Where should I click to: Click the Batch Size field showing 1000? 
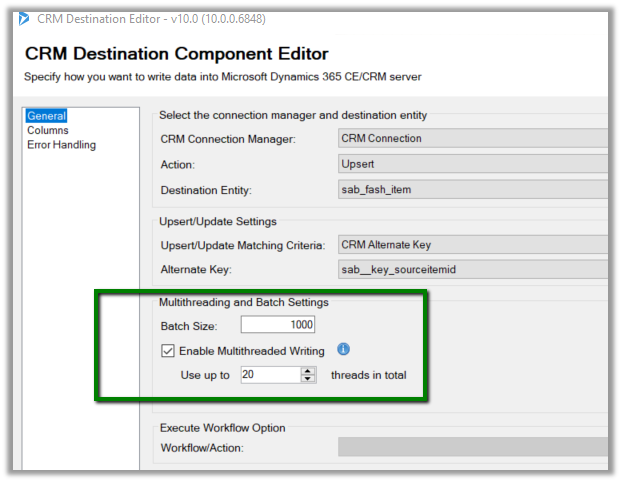pos(278,325)
